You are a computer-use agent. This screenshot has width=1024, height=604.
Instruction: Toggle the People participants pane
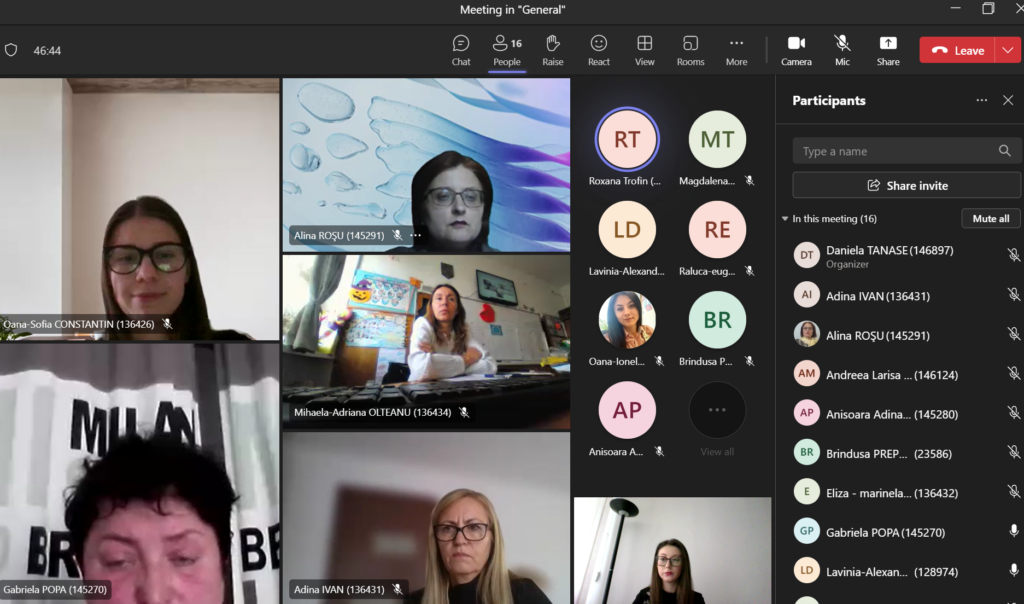pos(507,50)
